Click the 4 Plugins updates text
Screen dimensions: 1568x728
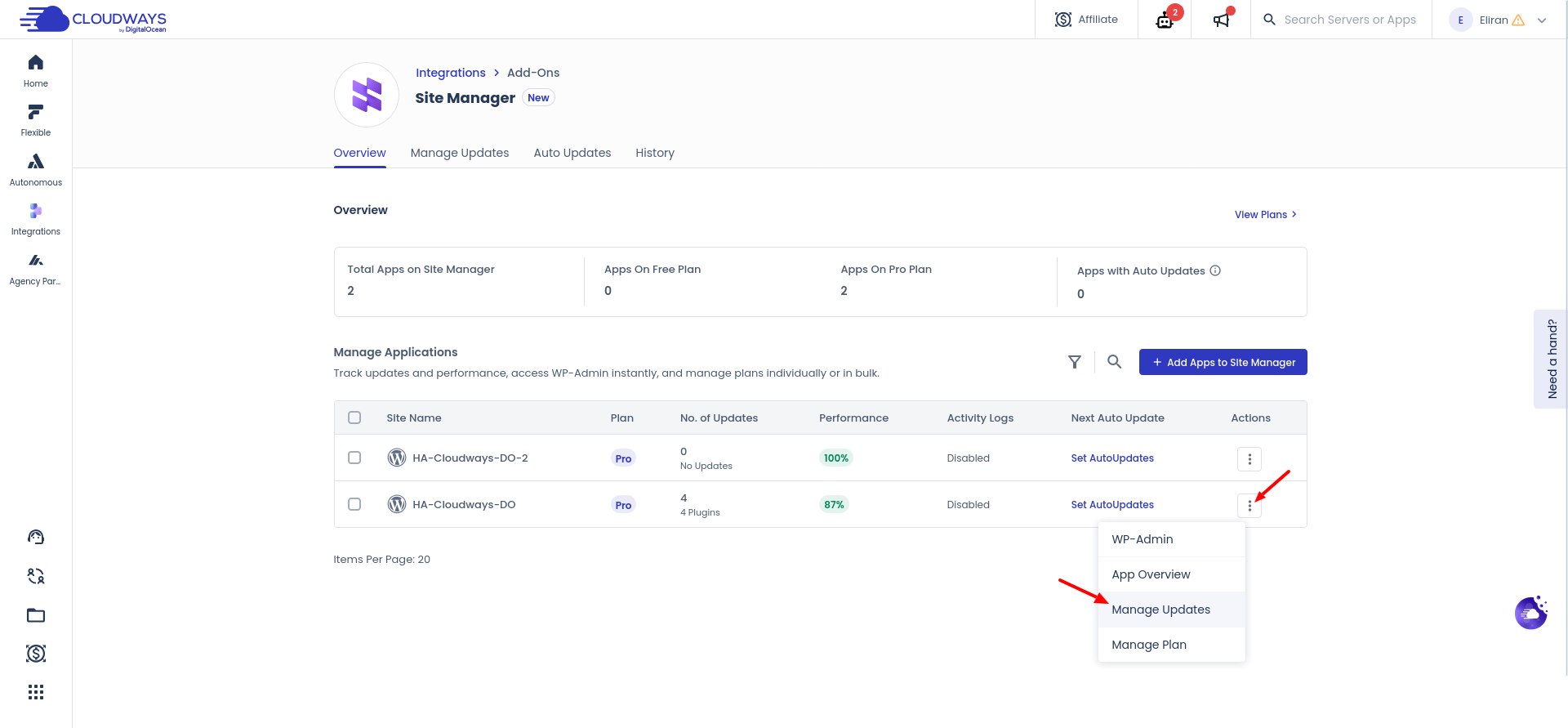coord(700,513)
